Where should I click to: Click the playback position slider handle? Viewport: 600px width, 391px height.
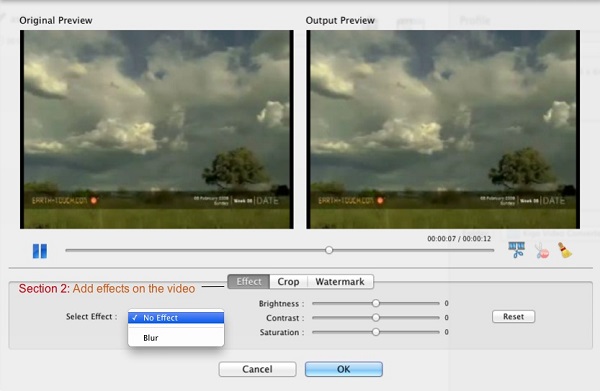[x=329, y=250]
